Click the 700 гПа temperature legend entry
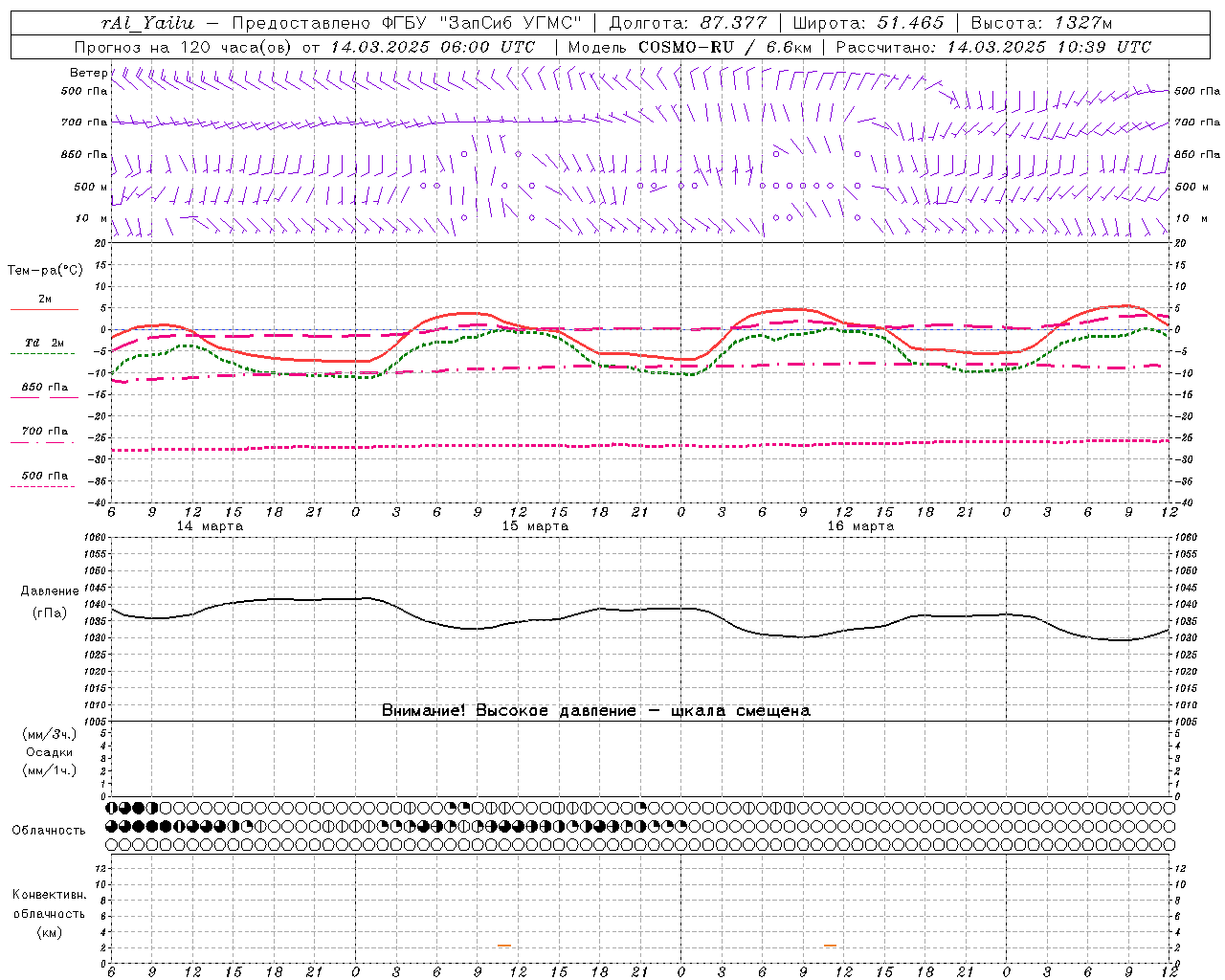1225x980 pixels. click(45, 432)
